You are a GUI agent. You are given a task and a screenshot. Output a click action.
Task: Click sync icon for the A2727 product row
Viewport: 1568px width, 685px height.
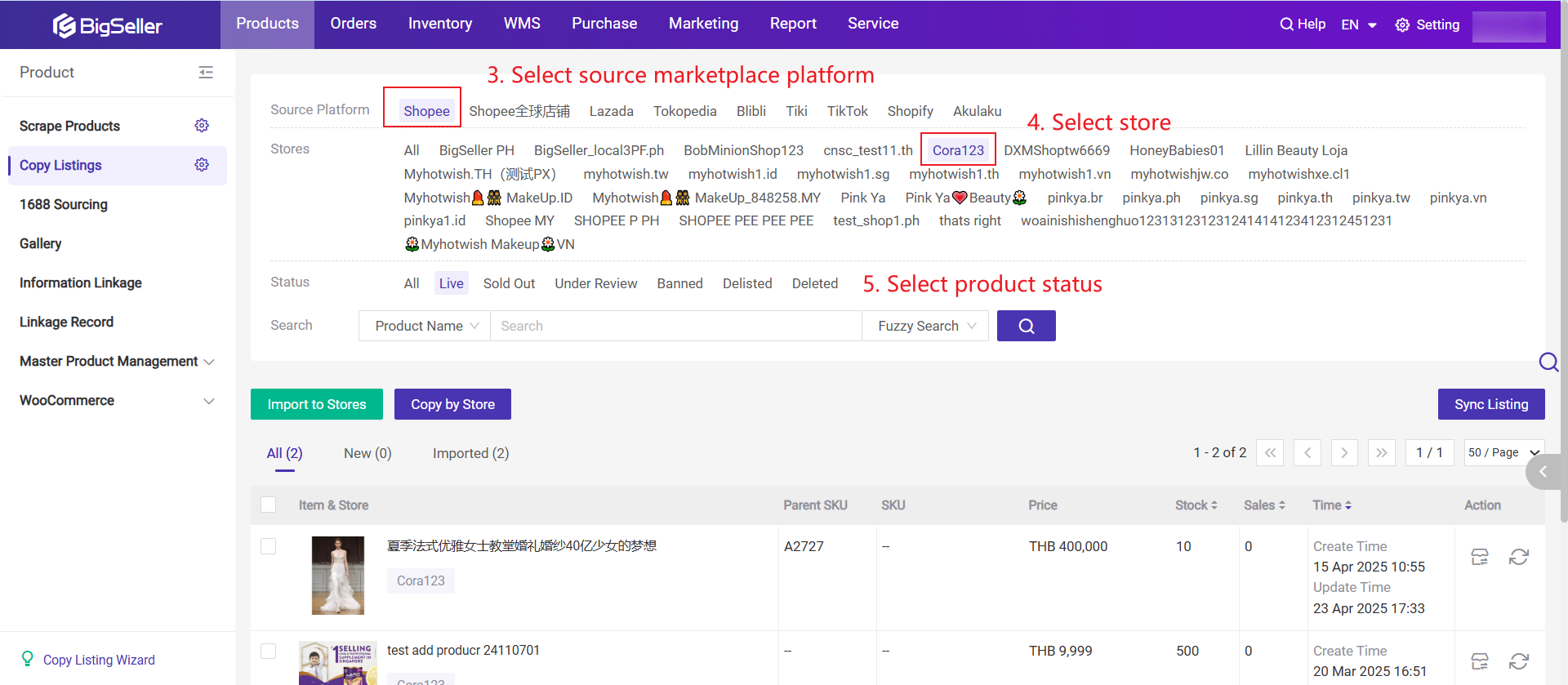pyautogui.click(x=1519, y=557)
